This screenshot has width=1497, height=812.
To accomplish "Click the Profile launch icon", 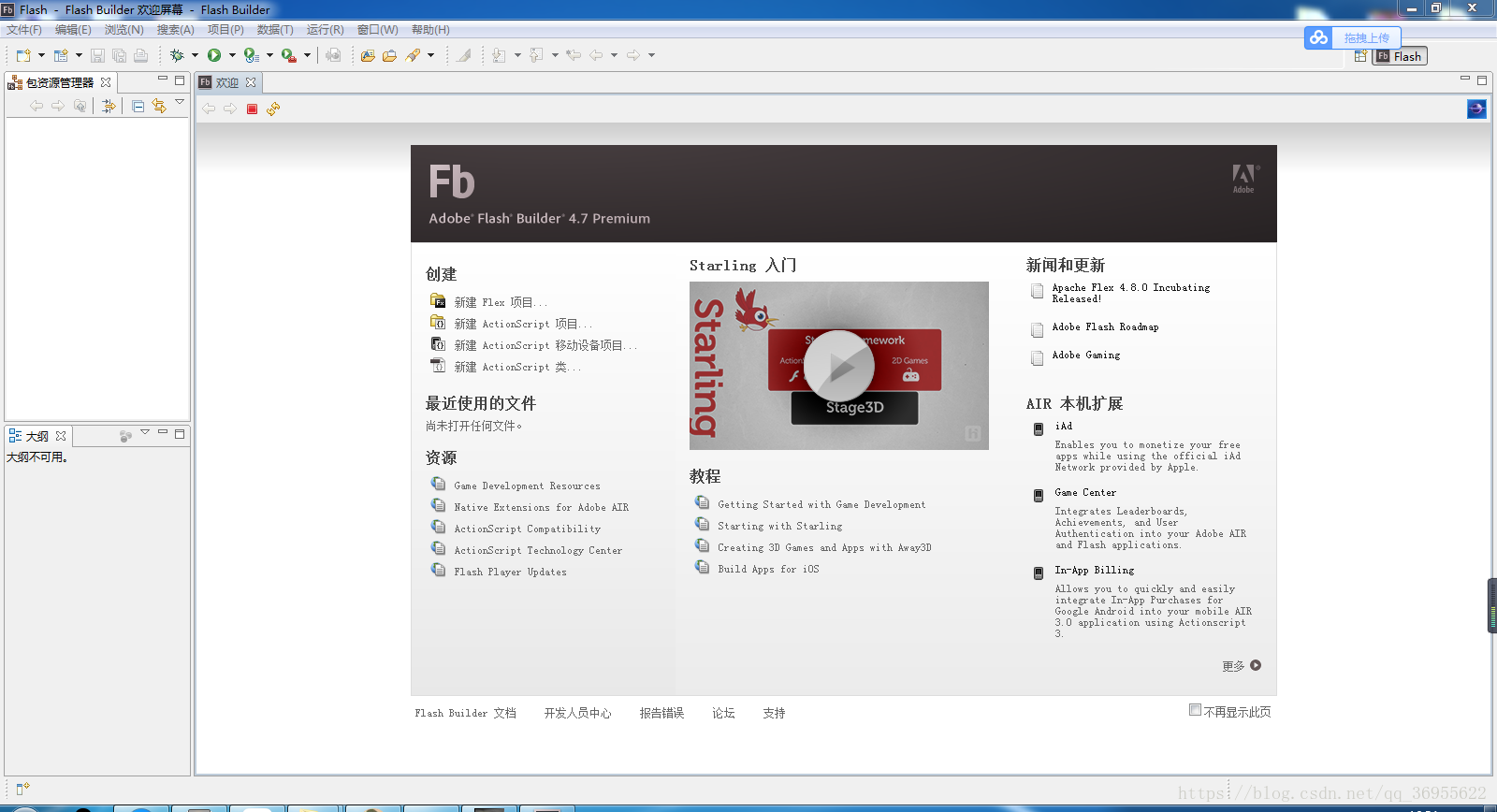I will (x=251, y=55).
